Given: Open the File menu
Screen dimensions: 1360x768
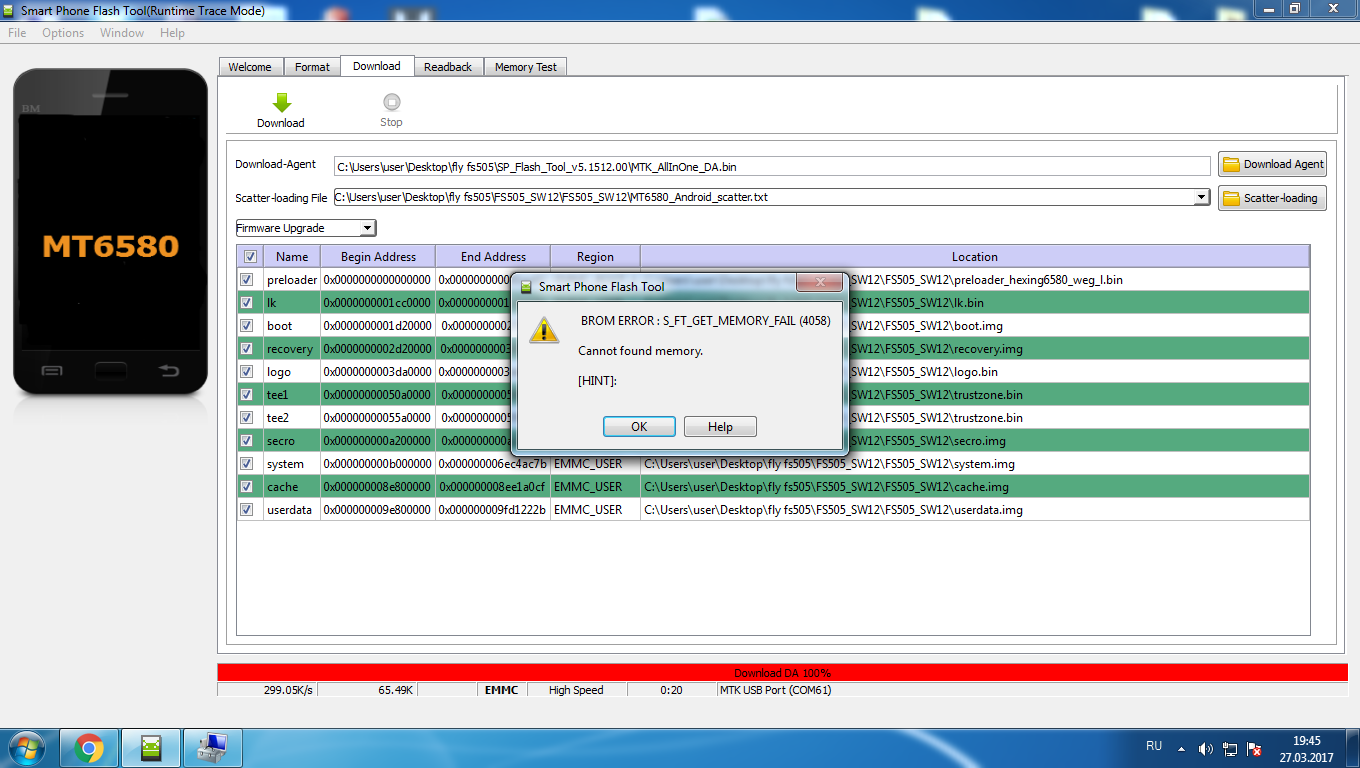Looking at the screenshot, I should pos(17,33).
